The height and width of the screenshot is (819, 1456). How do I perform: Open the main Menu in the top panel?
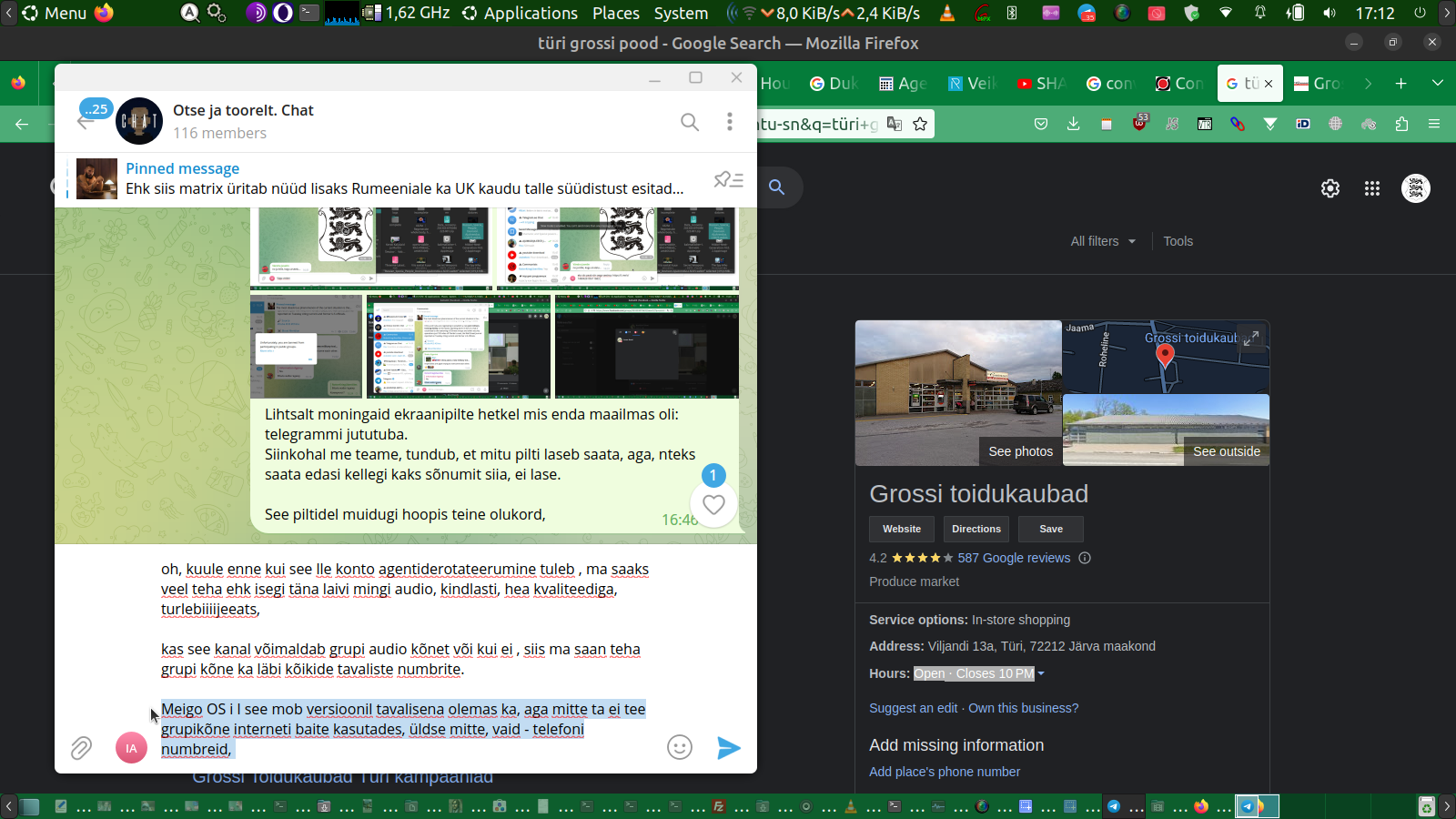(55, 14)
